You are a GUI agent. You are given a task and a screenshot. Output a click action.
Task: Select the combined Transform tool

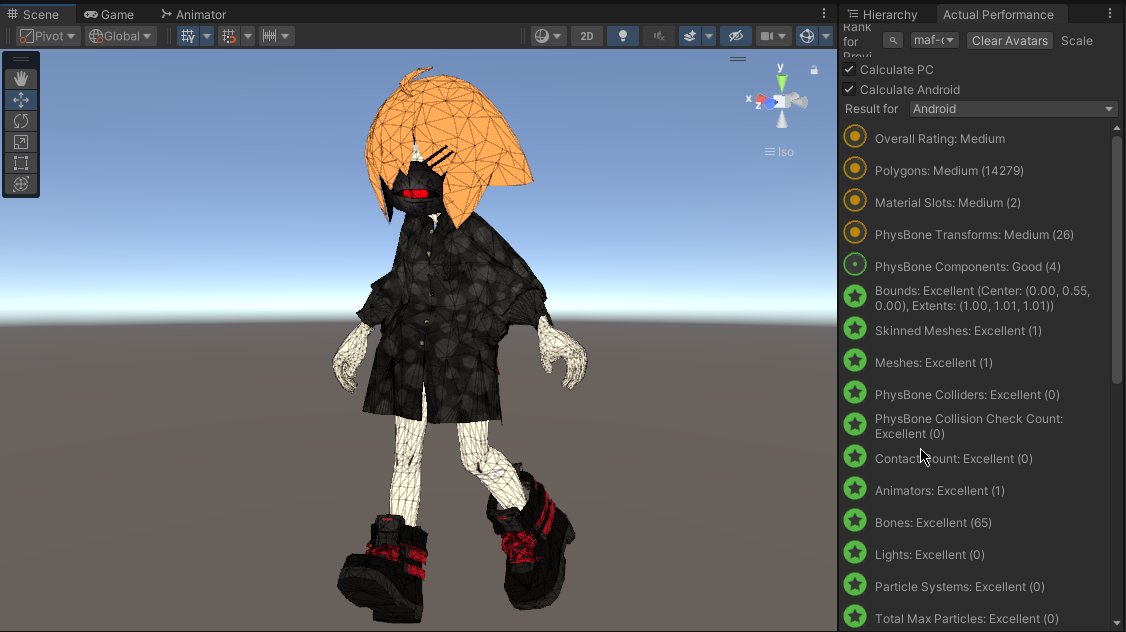21,184
